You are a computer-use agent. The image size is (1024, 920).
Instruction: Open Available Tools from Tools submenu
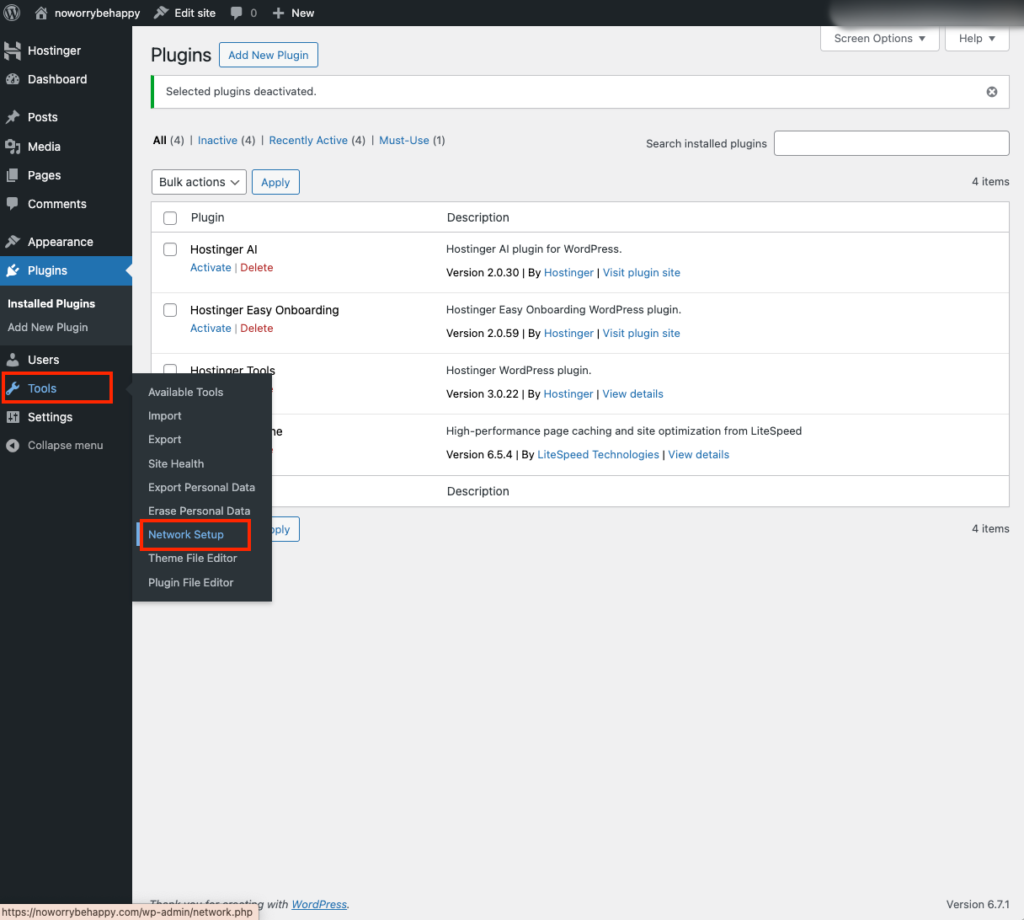click(185, 392)
